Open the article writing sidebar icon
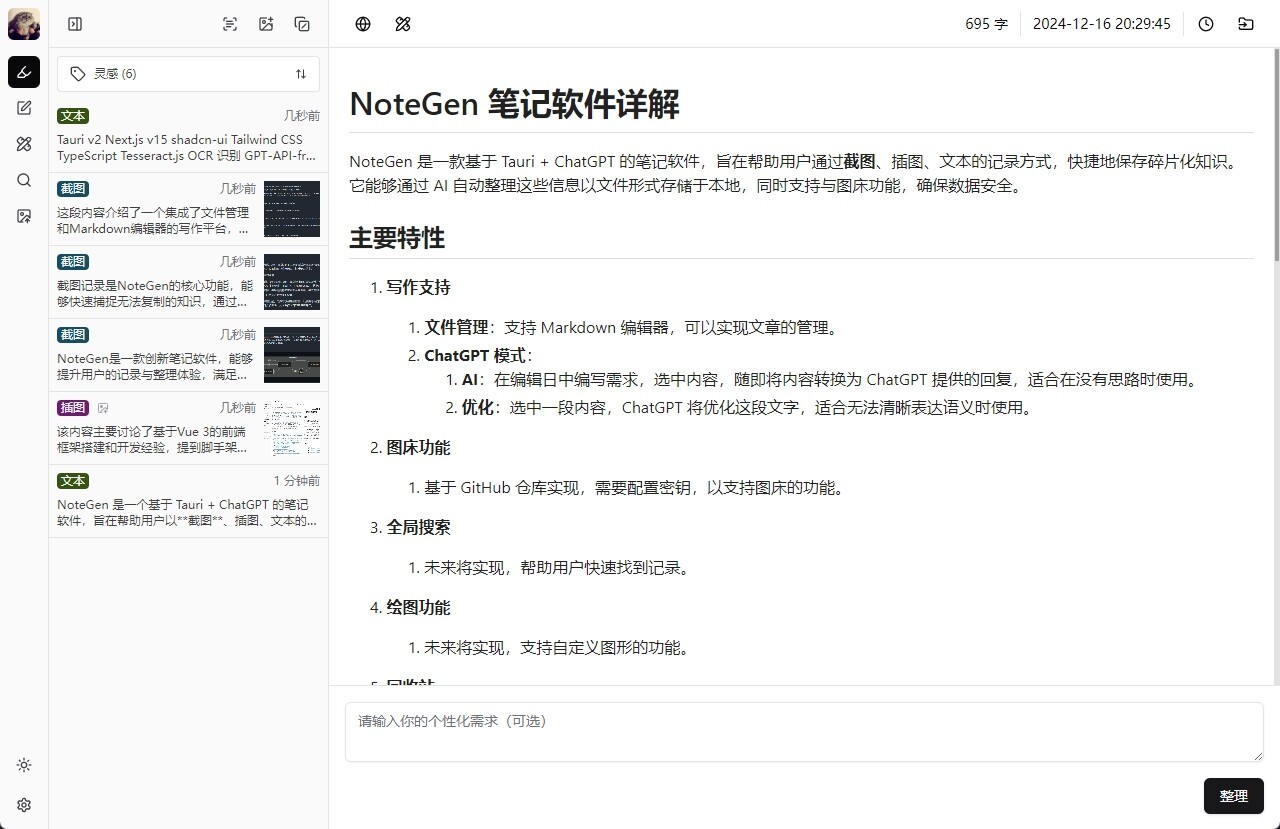 pos(24,108)
